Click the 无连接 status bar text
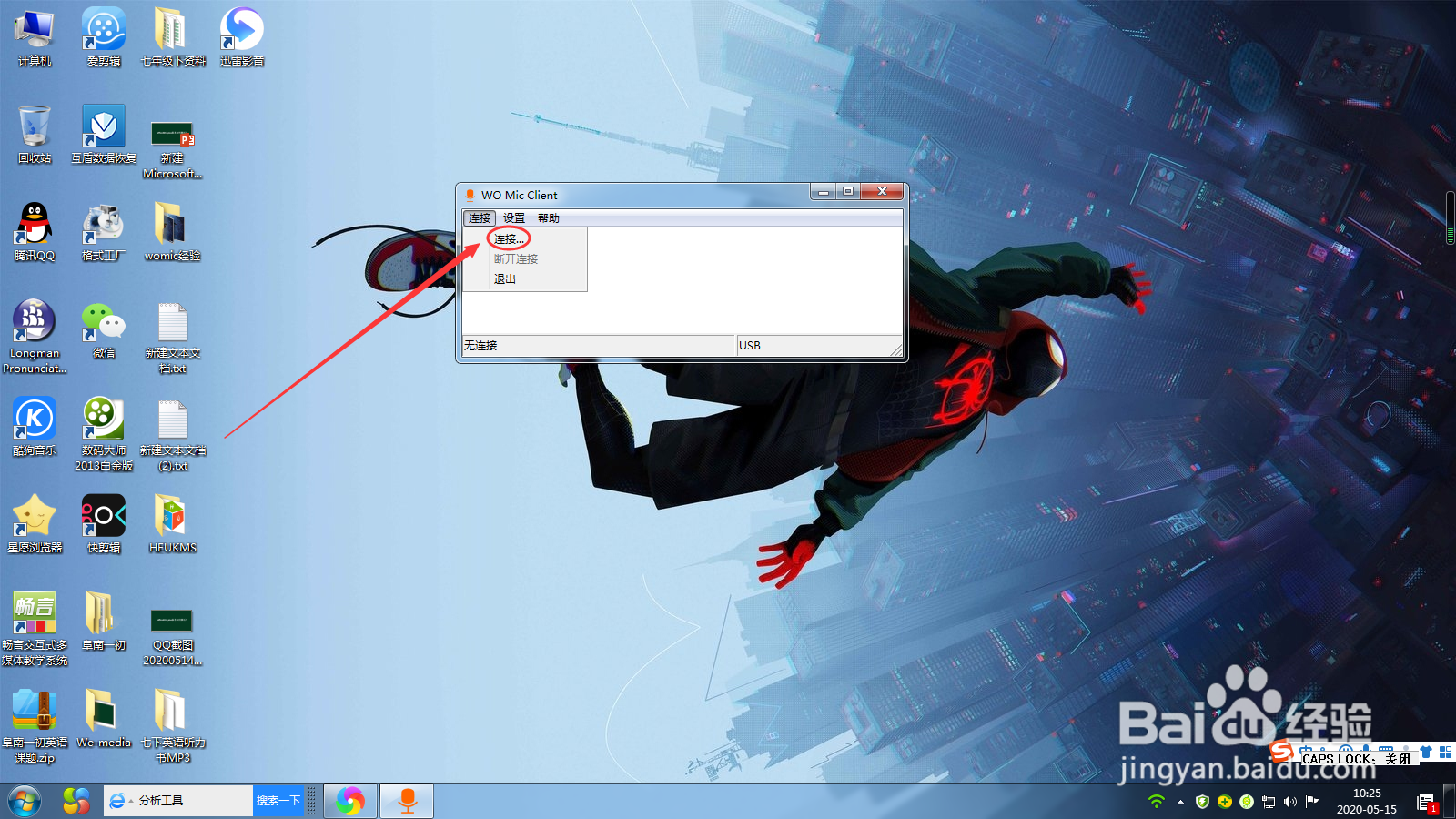Viewport: 1456px width, 819px height. (x=480, y=346)
